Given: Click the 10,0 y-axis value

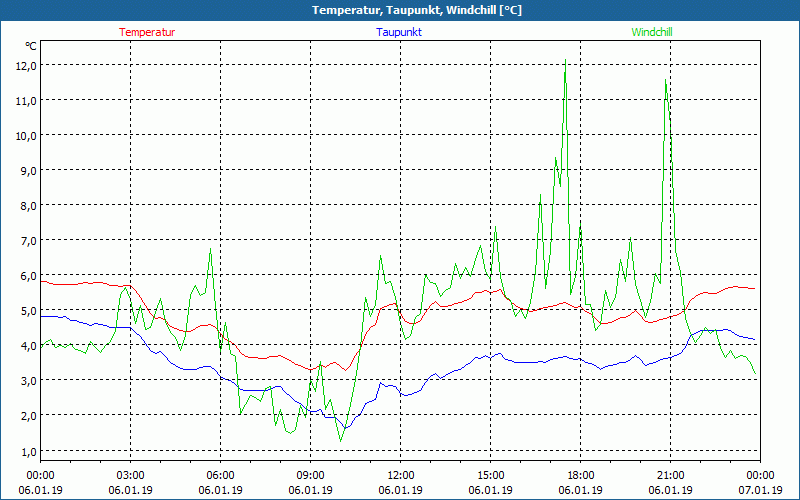Looking at the screenshot, I should pos(27,136).
